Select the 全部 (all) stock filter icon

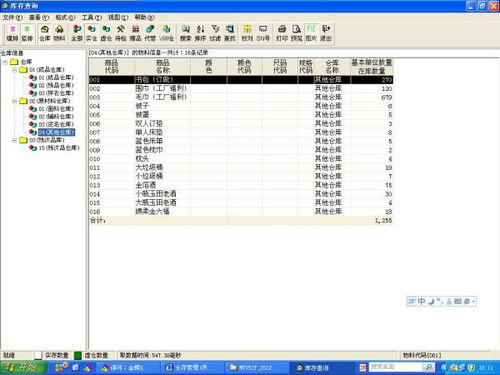click(x=77, y=33)
